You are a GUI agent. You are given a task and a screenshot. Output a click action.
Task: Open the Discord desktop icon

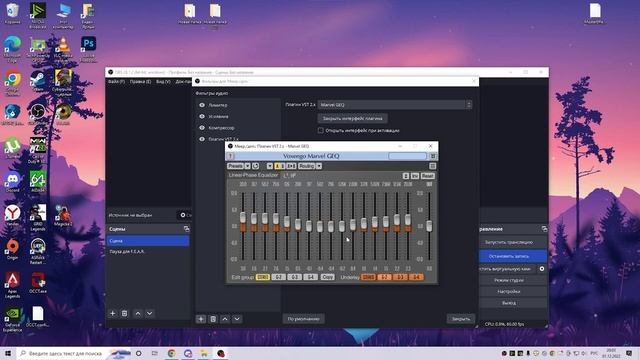point(12,182)
